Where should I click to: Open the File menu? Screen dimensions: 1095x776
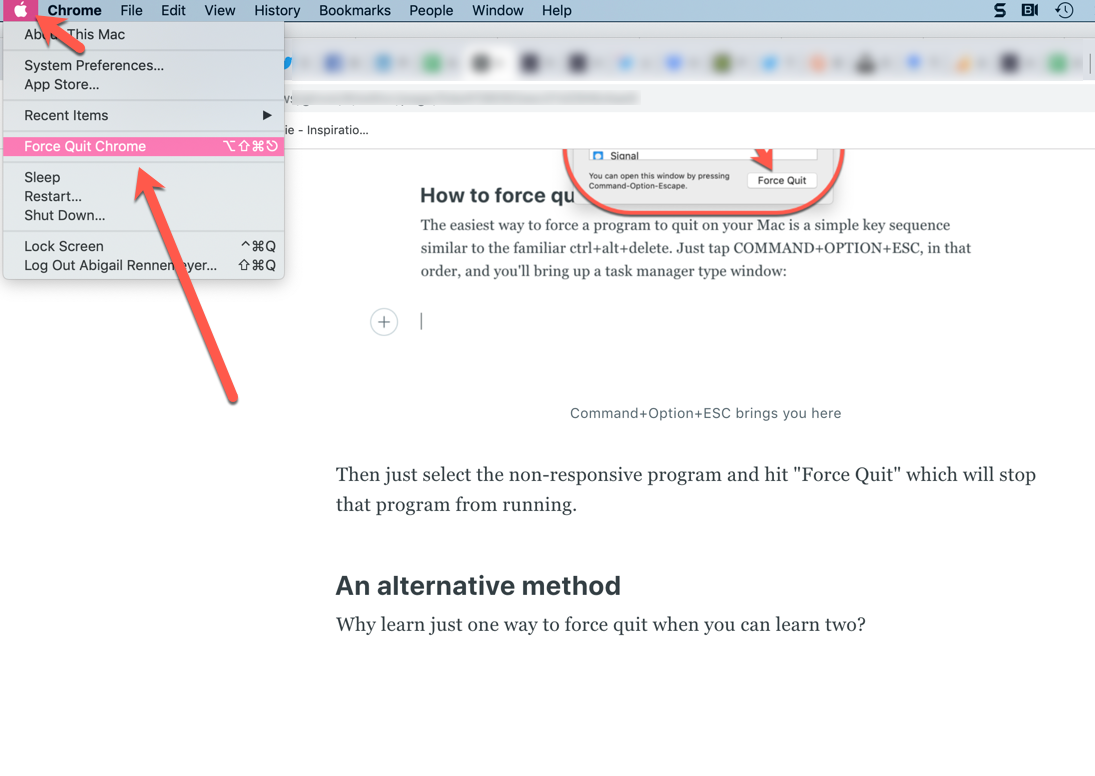click(x=131, y=10)
